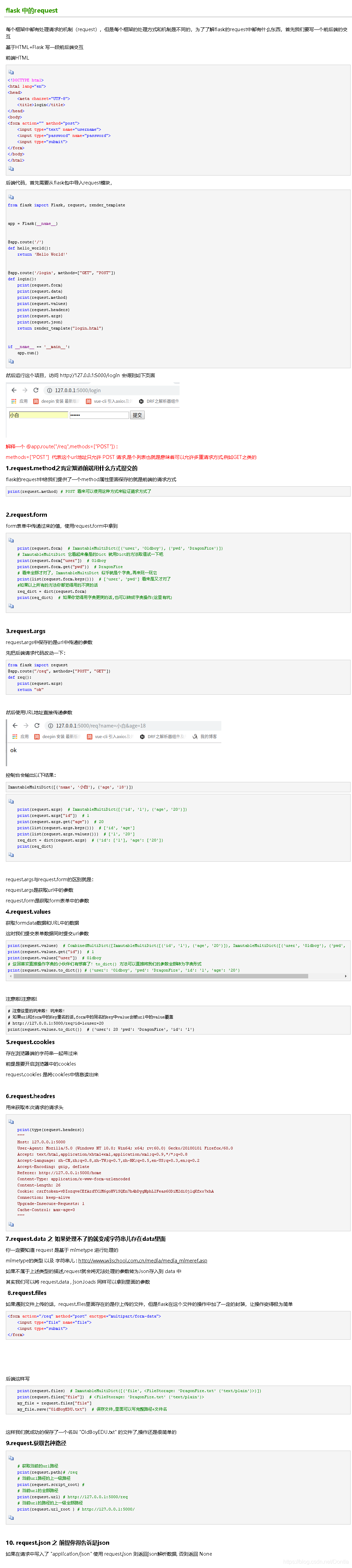Click heading "1.request.method之肯定知道前端用什么方式提交的"
This screenshot has height=1568, width=352.
(72, 468)
